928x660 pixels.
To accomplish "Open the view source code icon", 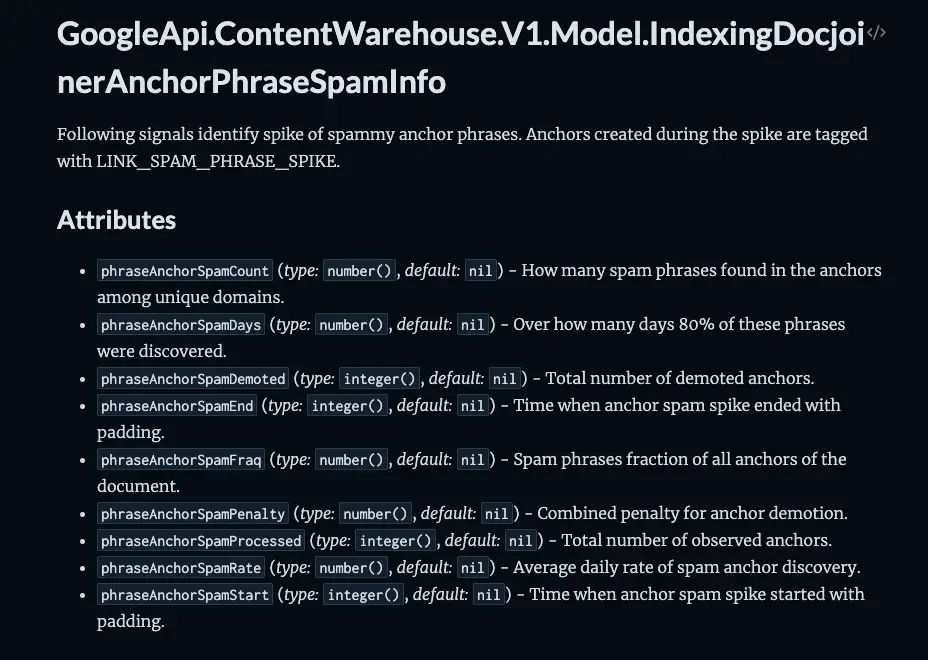I will coord(876,33).
